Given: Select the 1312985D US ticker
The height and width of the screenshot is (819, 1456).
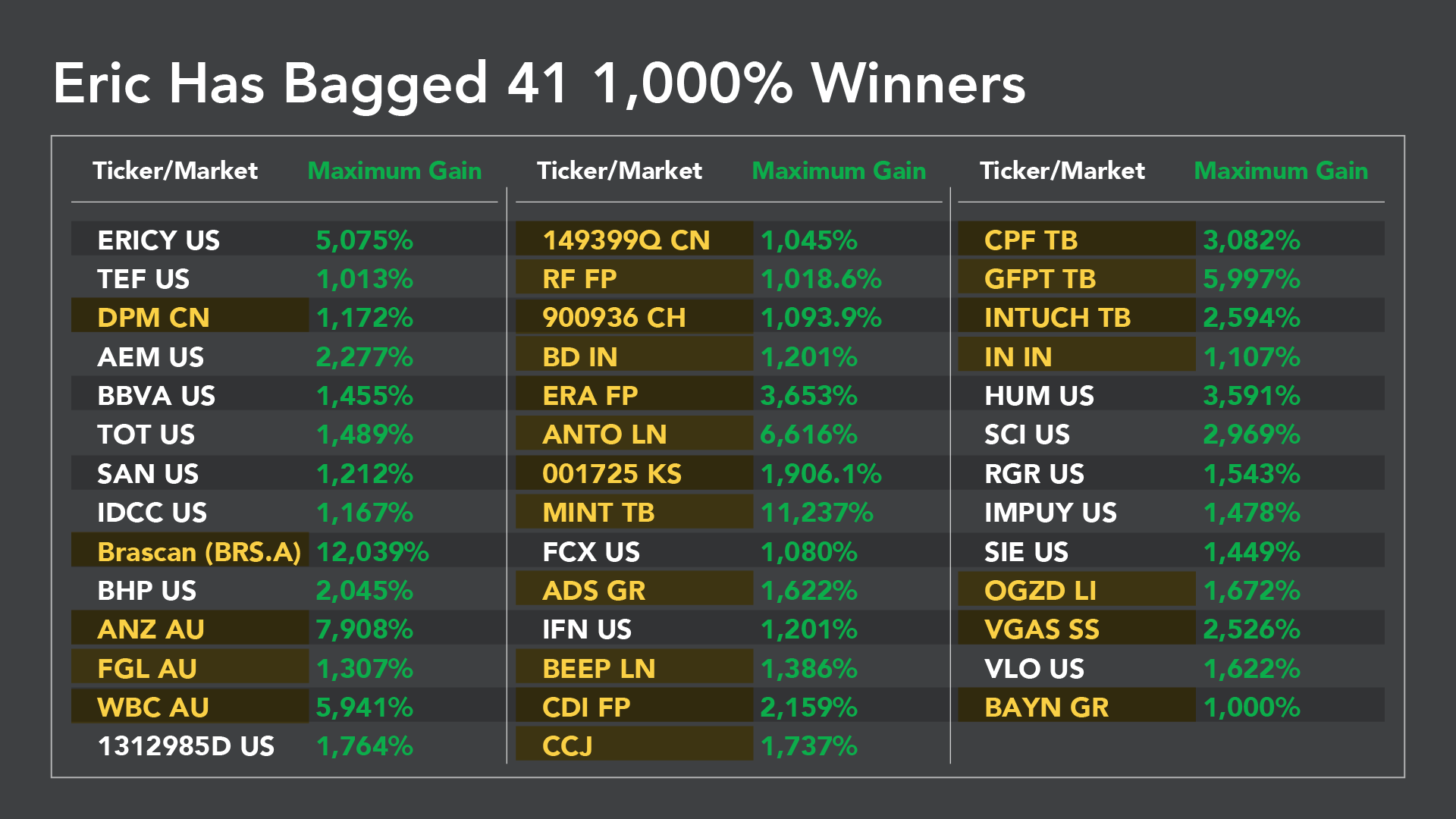Looking at the screenshot, I should pyautogui.click(x=186, y=746).
